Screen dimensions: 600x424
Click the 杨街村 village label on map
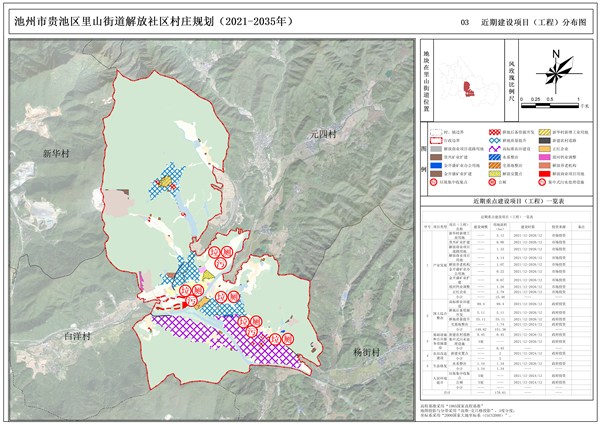367,353
